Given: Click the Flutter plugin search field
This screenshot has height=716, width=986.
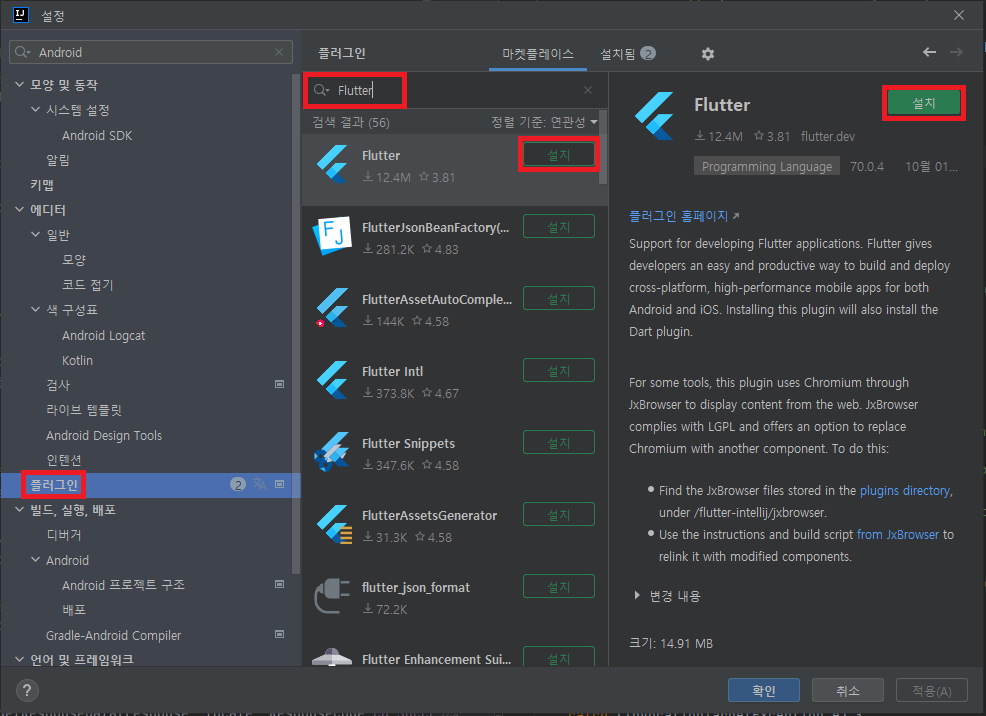Looking at the screenshot, I should tap(455, 90).
